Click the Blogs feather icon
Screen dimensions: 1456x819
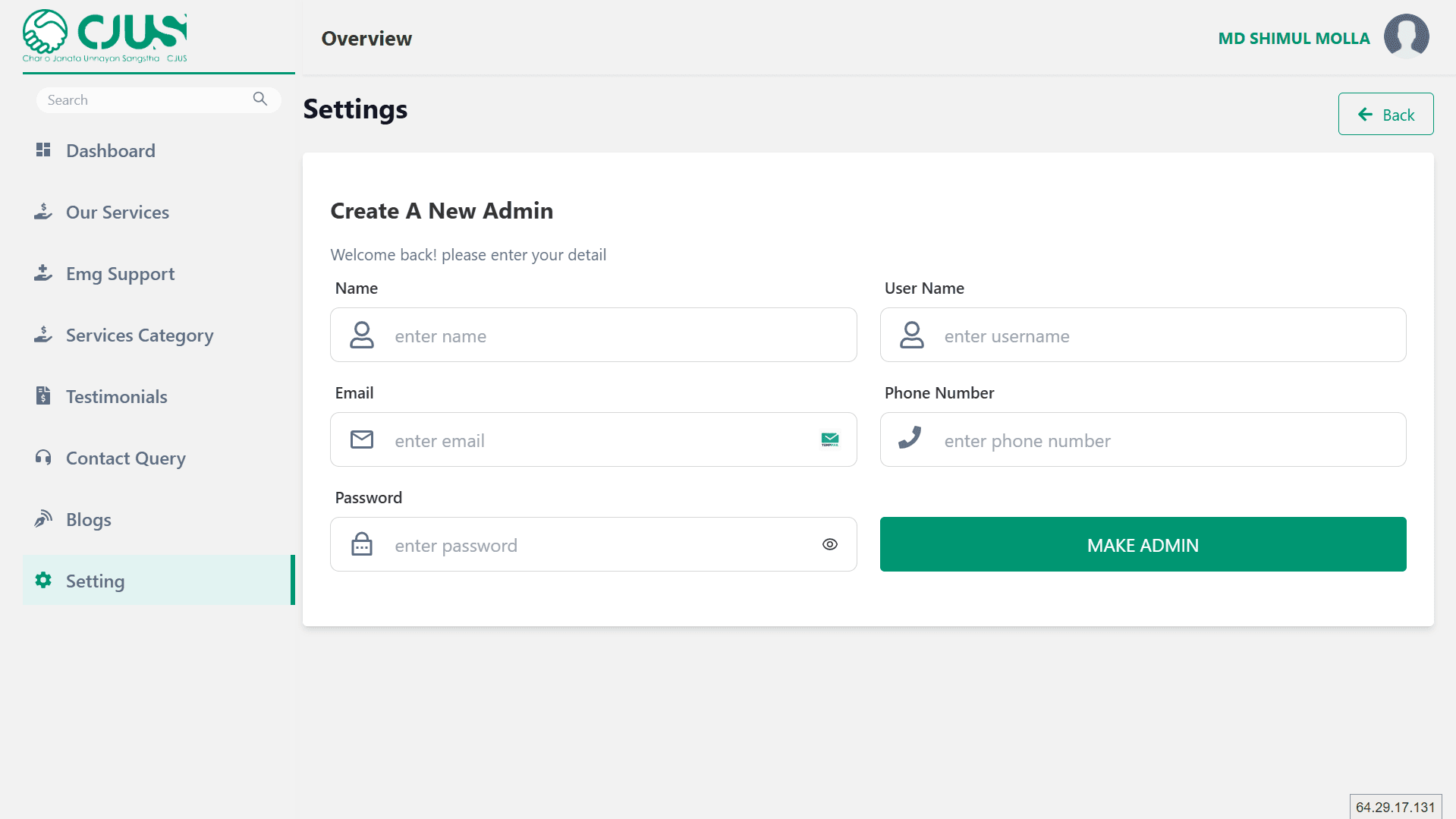pyautogui.click(x=43, y=519)
